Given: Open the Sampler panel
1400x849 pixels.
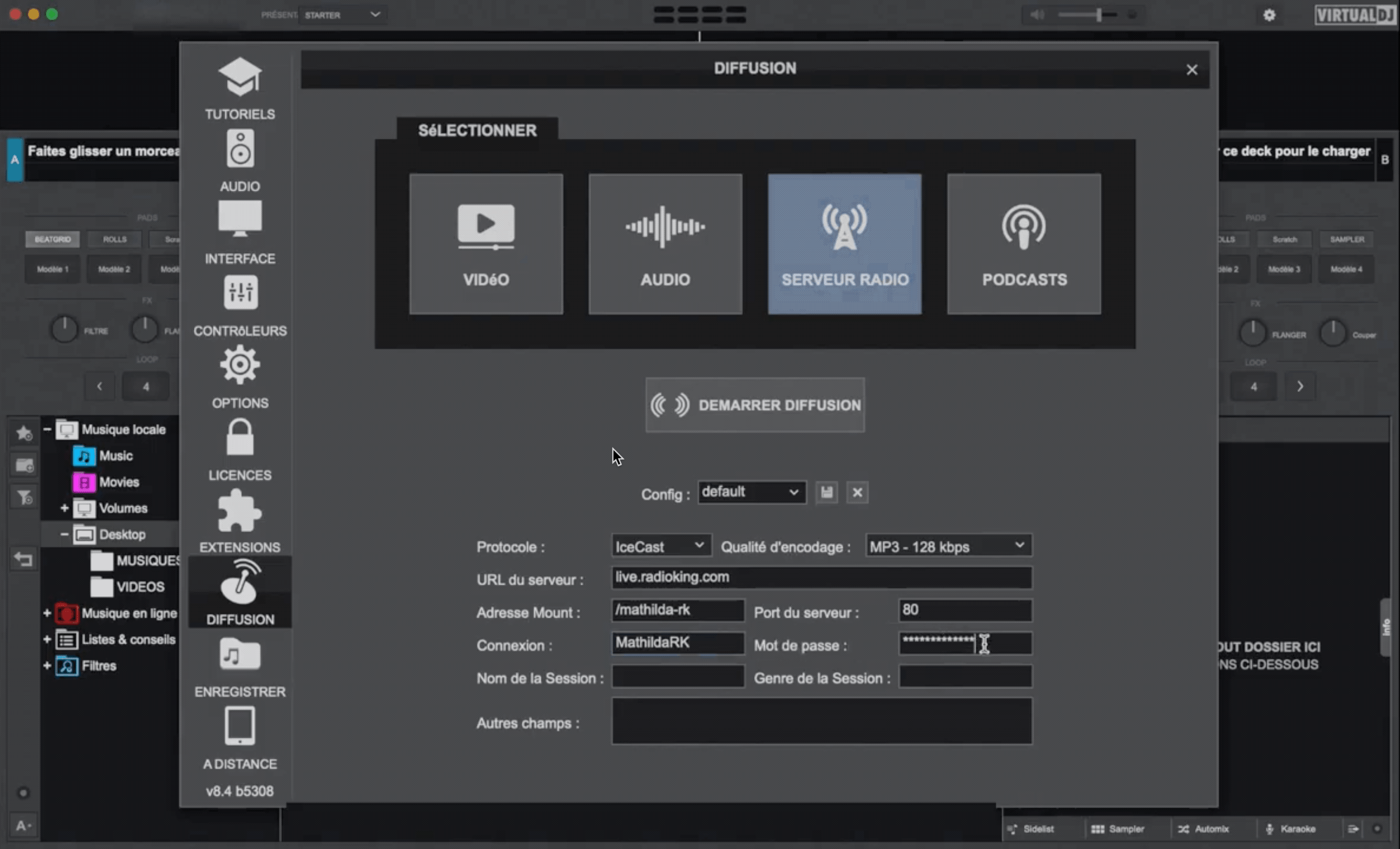Looking at the screenshot, I should [1117, 829].
